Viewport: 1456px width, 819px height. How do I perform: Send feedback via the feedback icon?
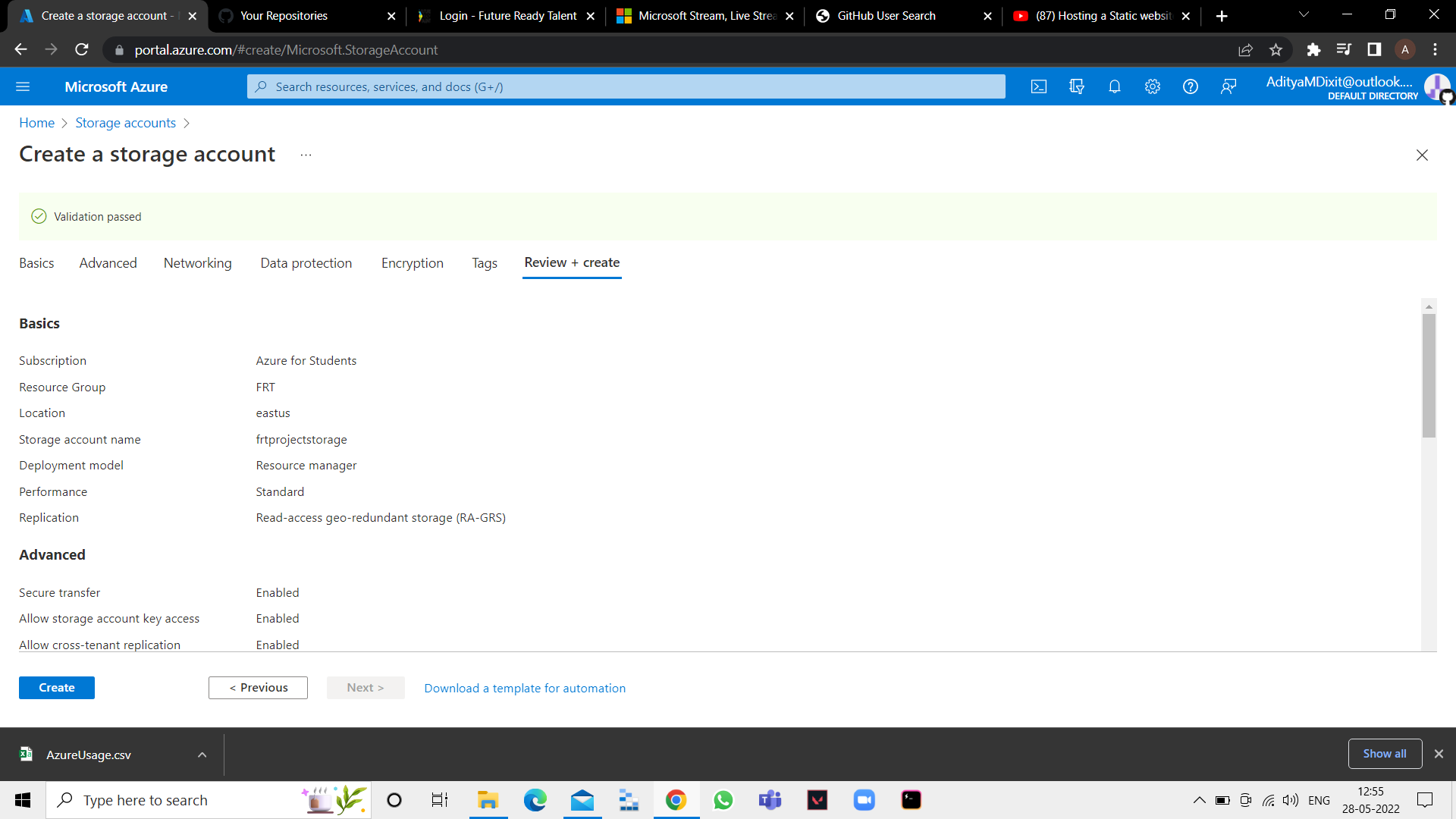click(1229, 86)
